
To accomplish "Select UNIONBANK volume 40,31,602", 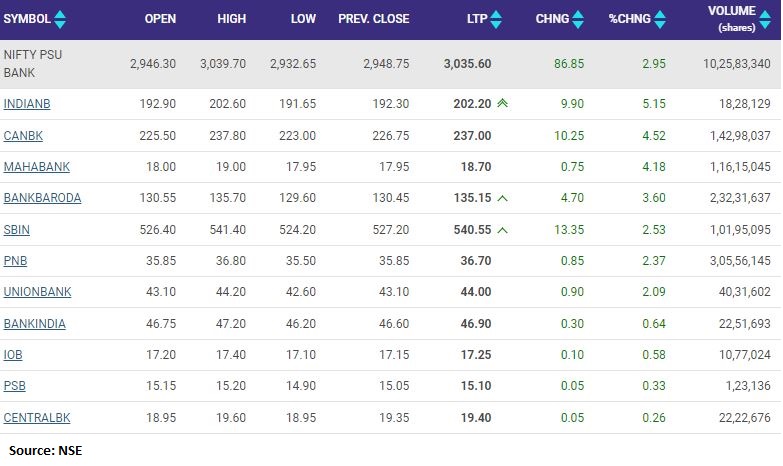I will (x=745, y=292).
